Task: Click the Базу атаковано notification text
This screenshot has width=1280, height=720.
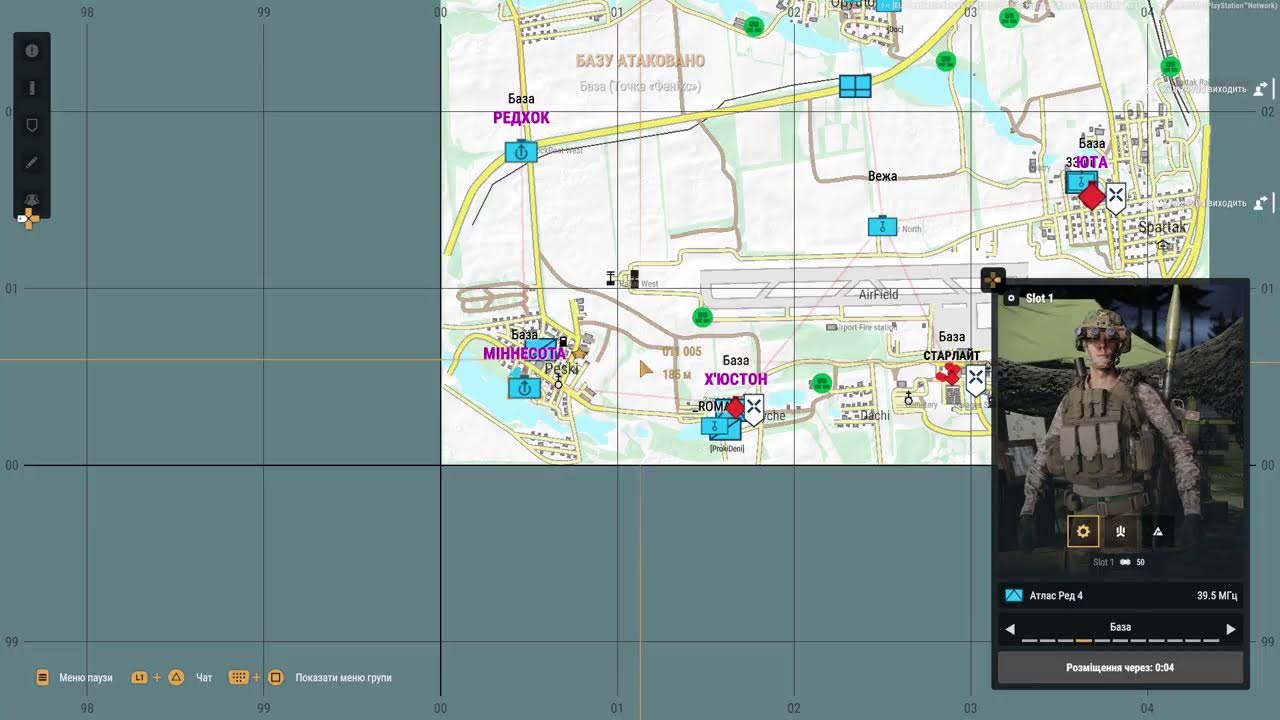Action: coord(640,61)
